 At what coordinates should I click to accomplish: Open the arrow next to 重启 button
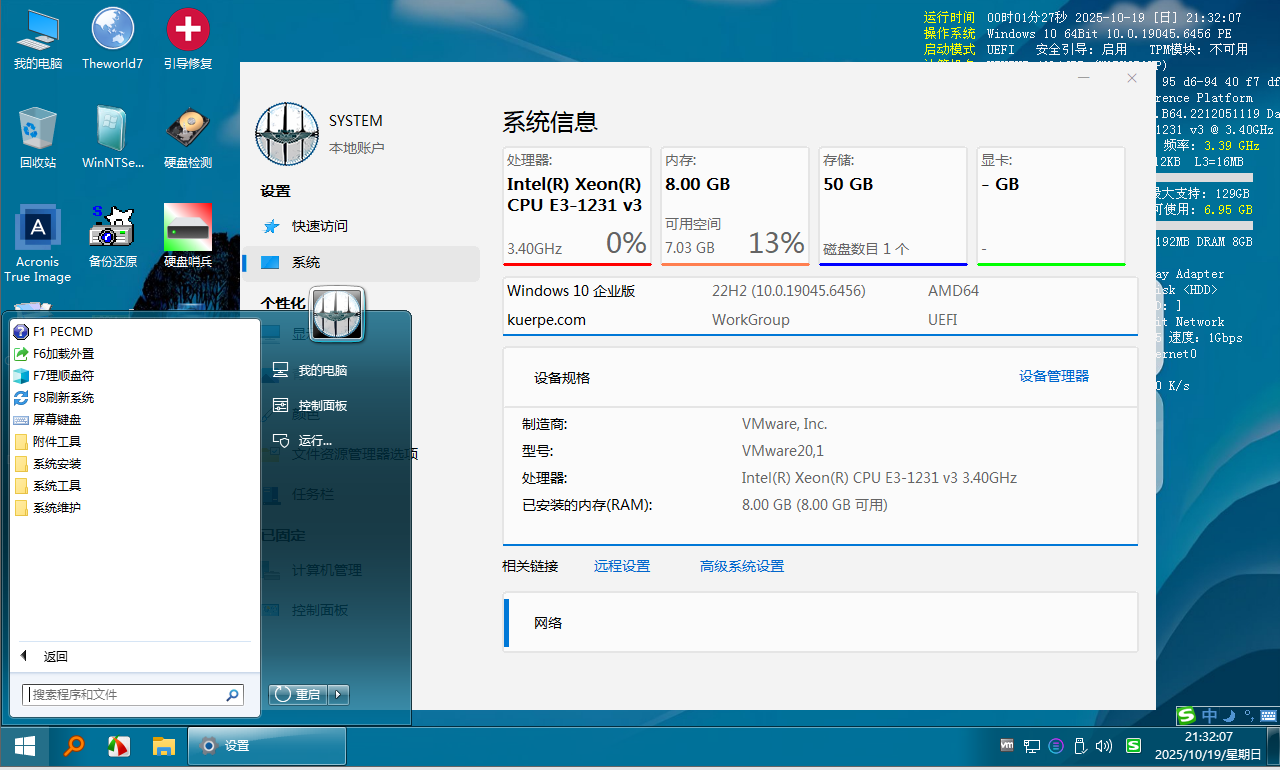(x=338, y=694)
